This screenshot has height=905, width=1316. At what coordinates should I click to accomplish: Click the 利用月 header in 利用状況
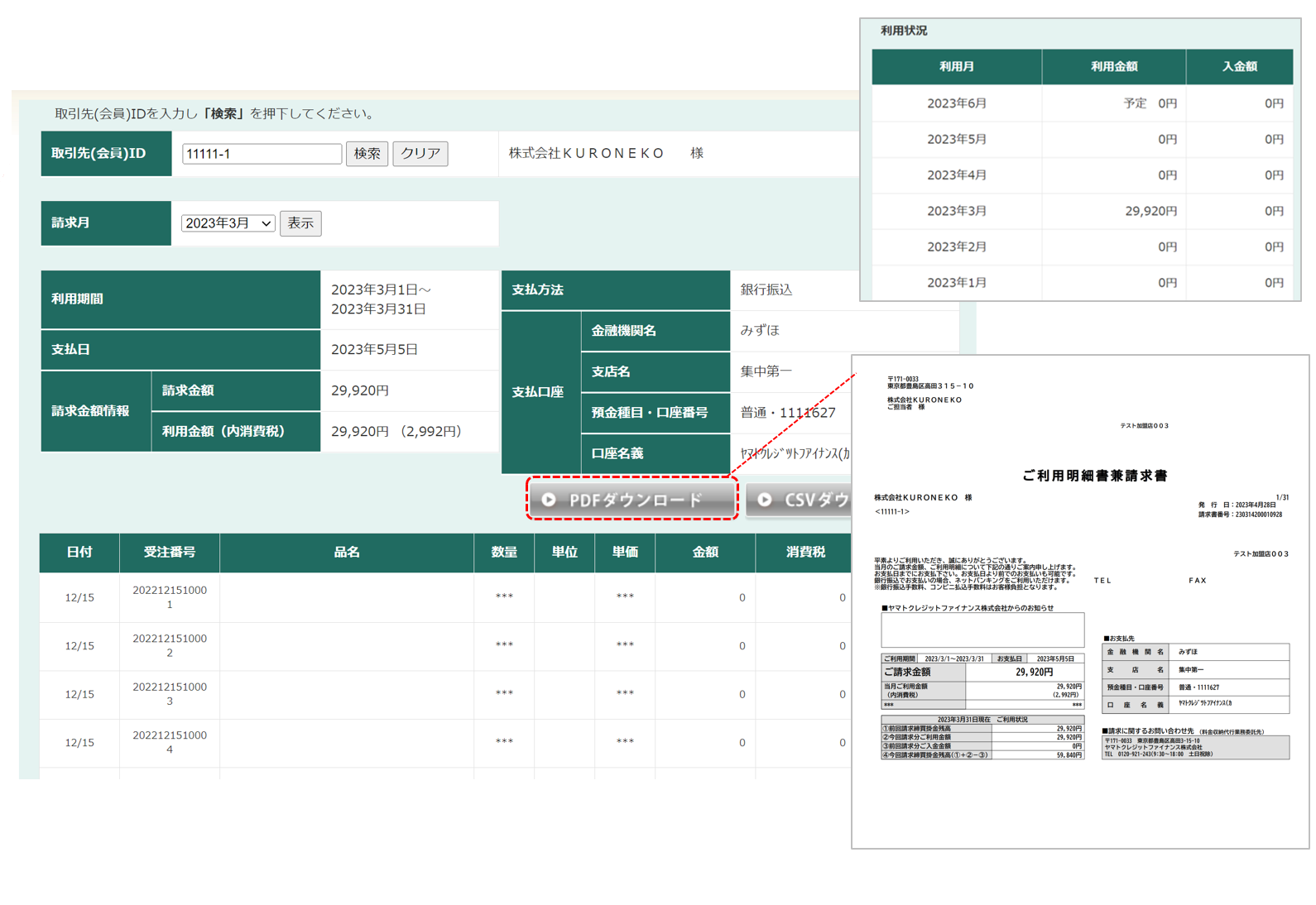click(x=957, y=66)
